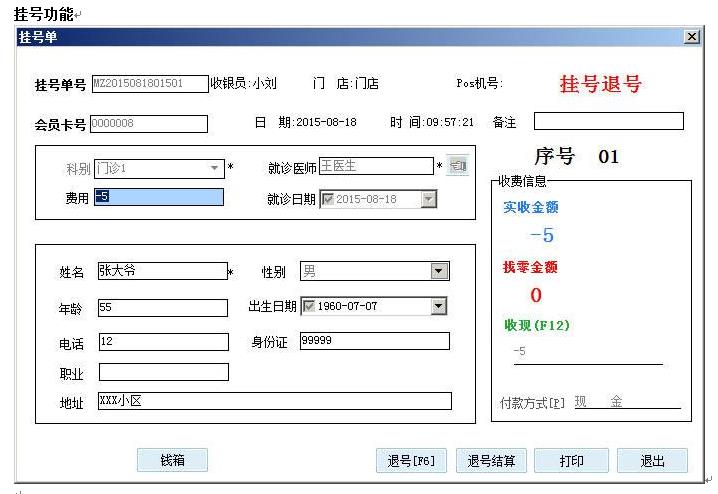
Task: Close the 挂号单 dialog window
Action: 691,37
